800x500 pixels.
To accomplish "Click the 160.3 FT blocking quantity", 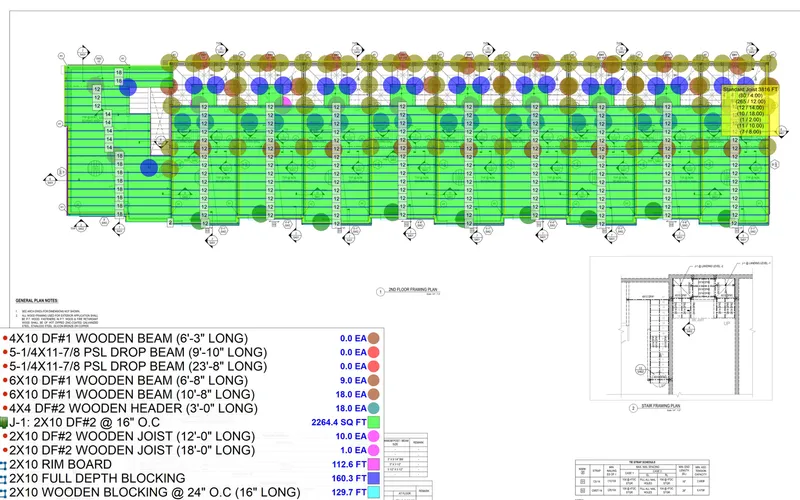I will [x=349, y=478].
